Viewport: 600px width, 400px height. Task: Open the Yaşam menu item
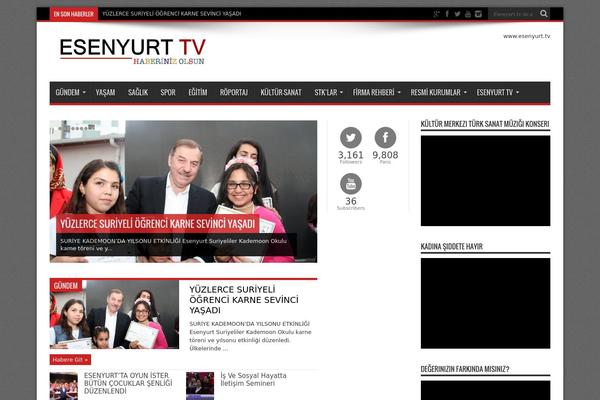(105, 92)
